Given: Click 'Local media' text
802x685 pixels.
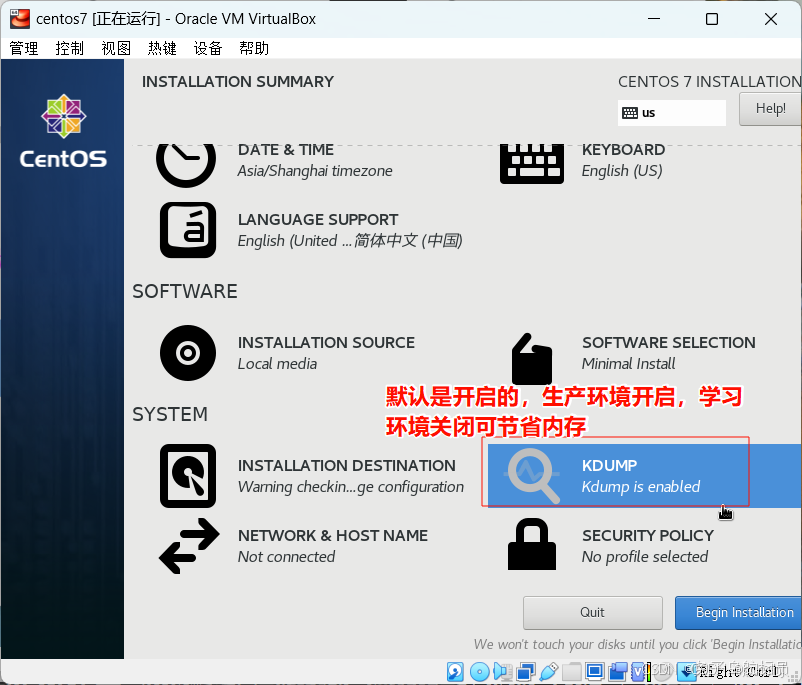Looking at the screenshot, I should [x=277, y=364].
